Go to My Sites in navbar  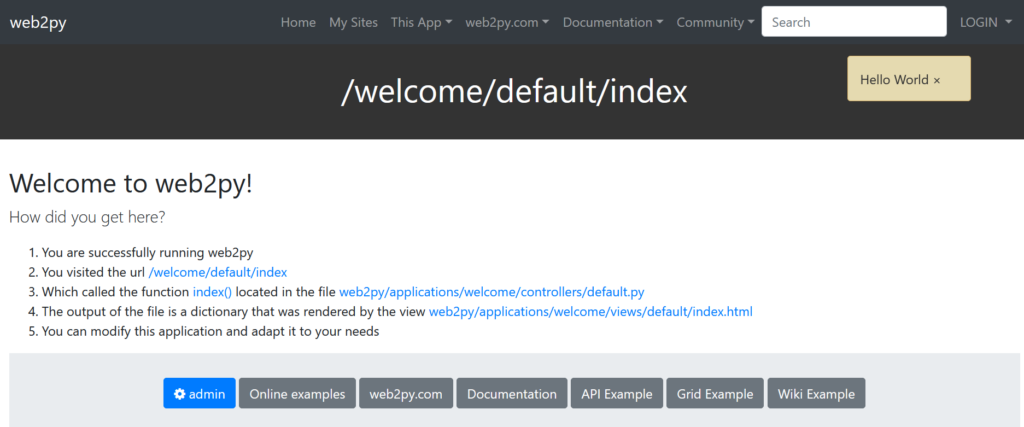tap(353, 22)
